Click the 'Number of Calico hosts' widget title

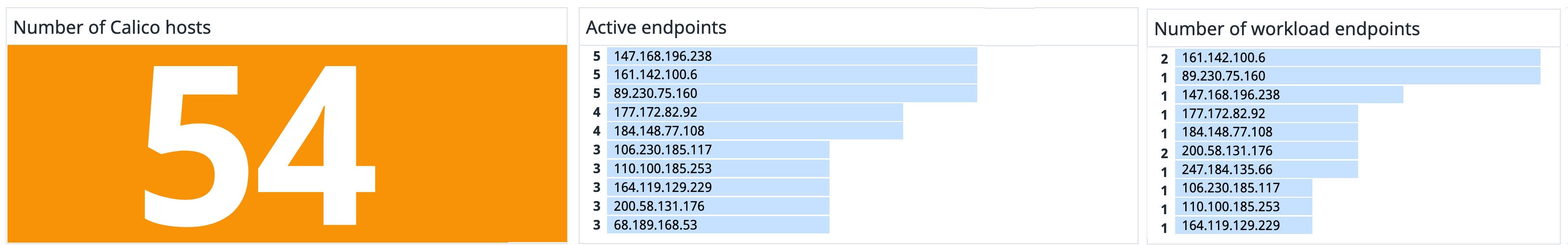112,27
